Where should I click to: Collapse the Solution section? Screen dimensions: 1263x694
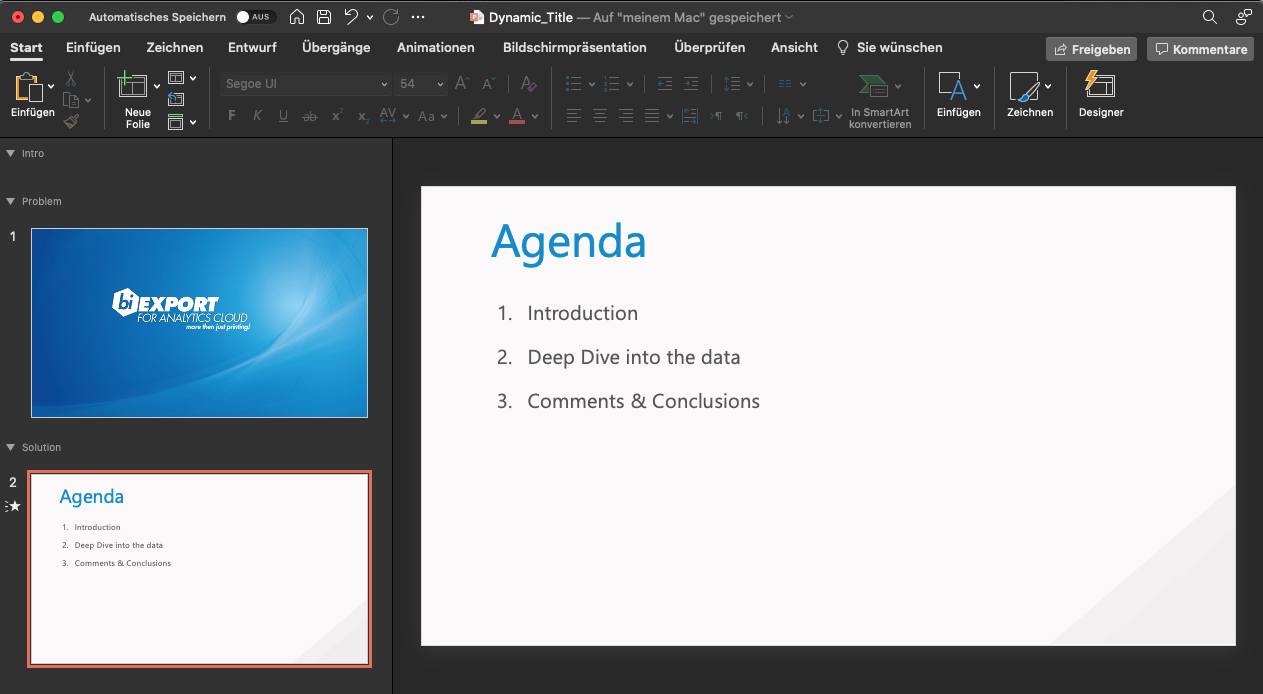[x=10, y=447]
